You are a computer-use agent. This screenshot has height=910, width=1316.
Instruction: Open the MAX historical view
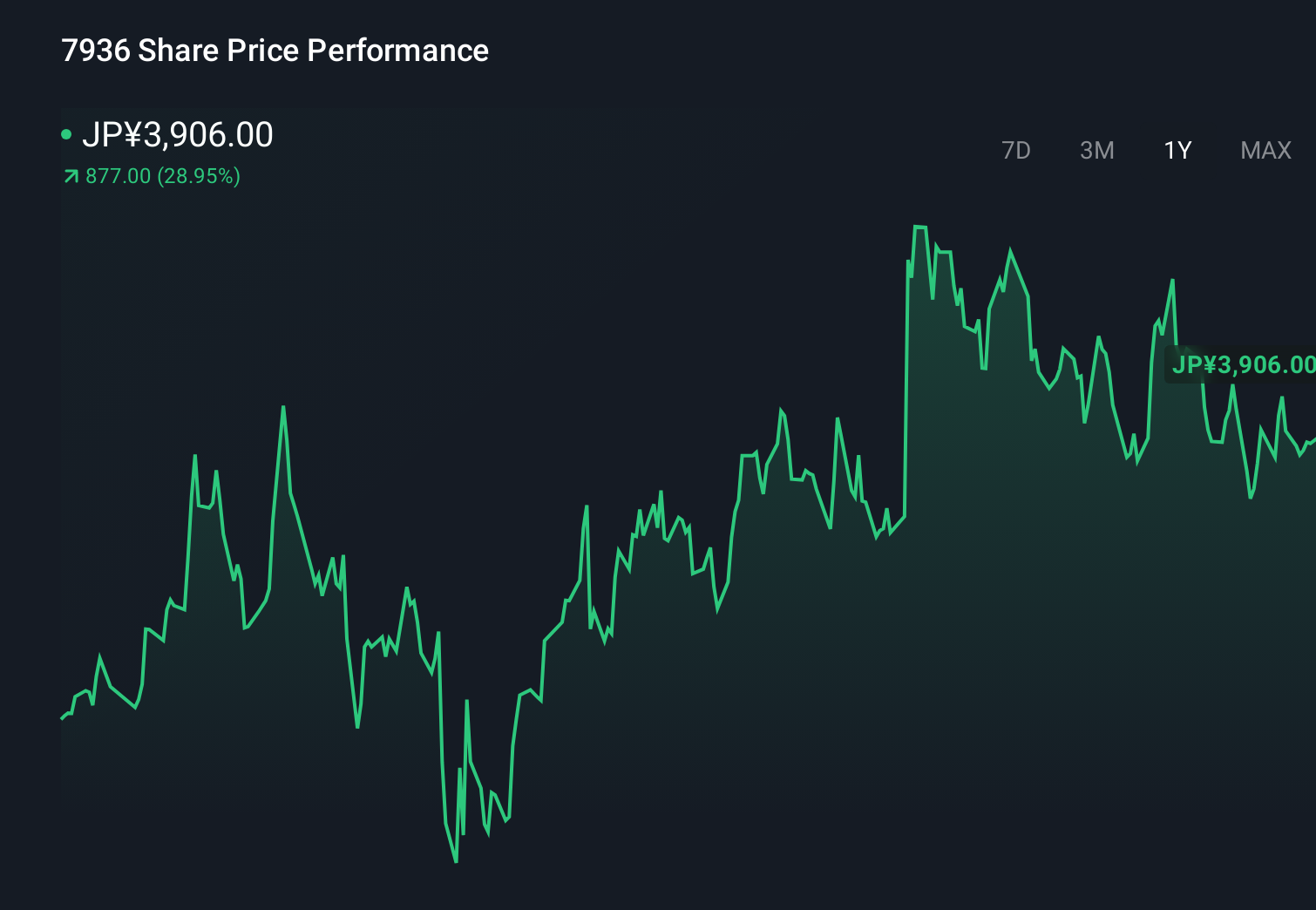1265,150
